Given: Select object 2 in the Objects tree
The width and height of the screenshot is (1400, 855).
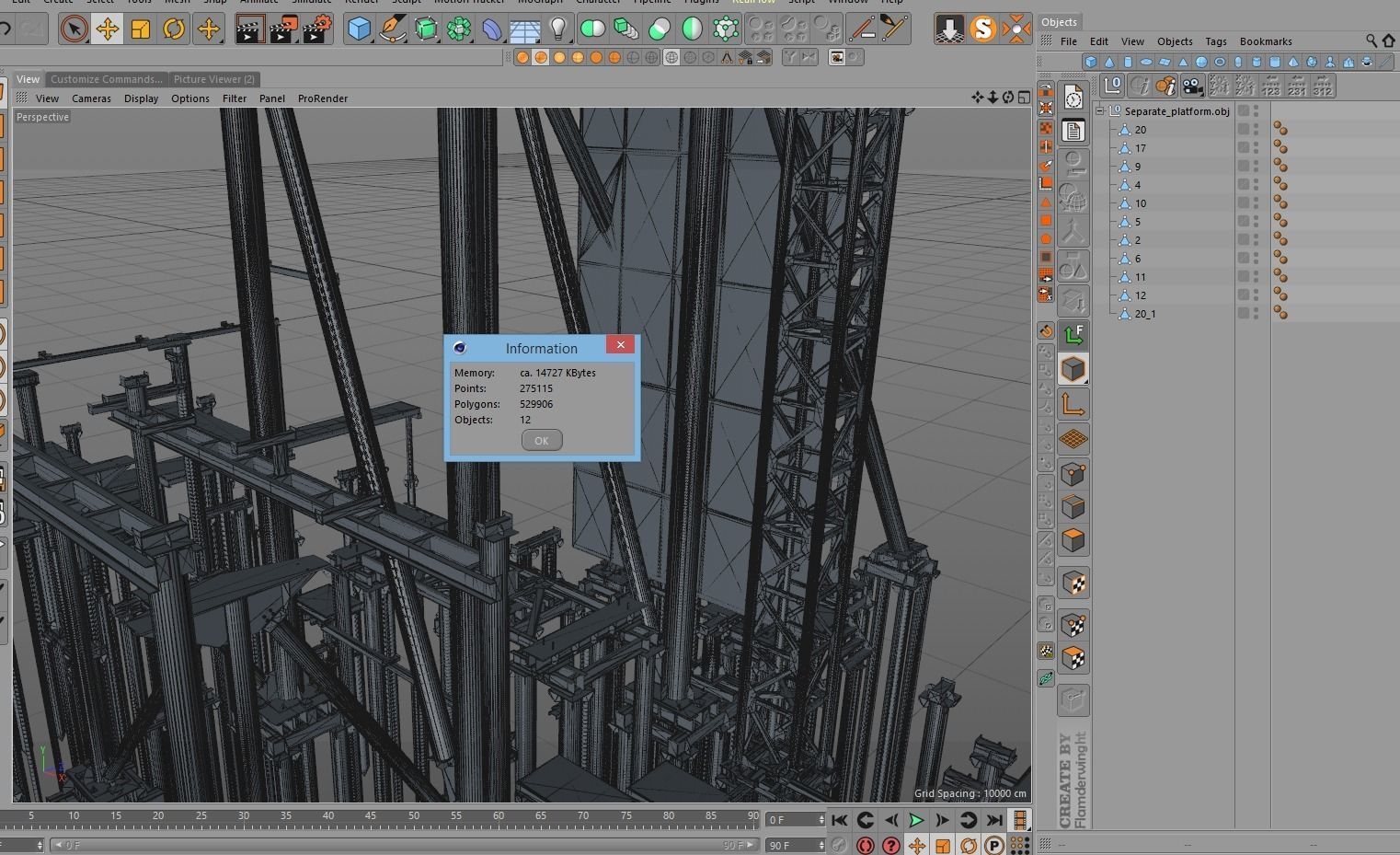Looking at the screenshot, I should pyautogui.click(x=1137, y=240).
